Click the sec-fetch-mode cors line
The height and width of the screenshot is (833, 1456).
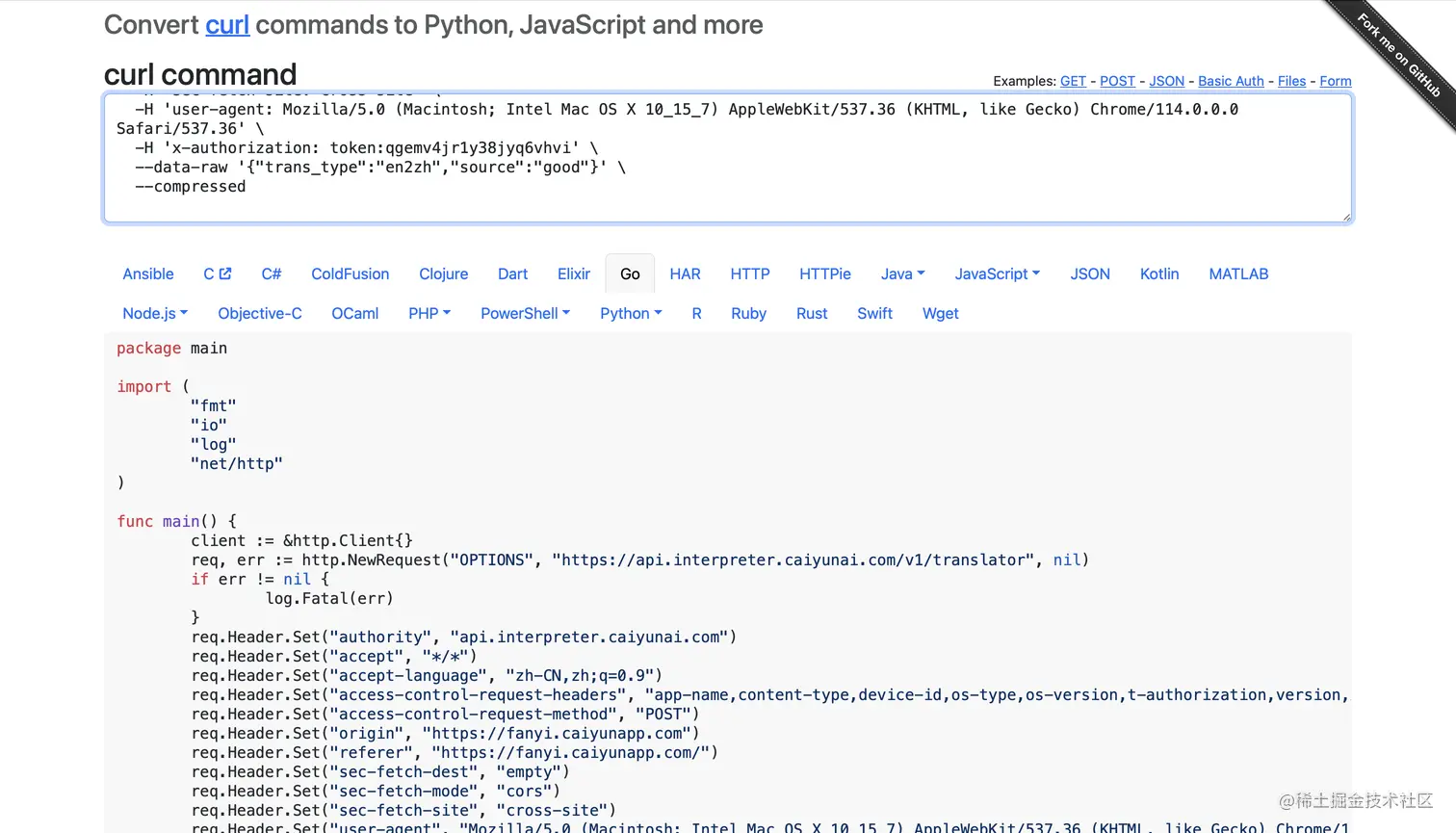click(x=376, y=791)
